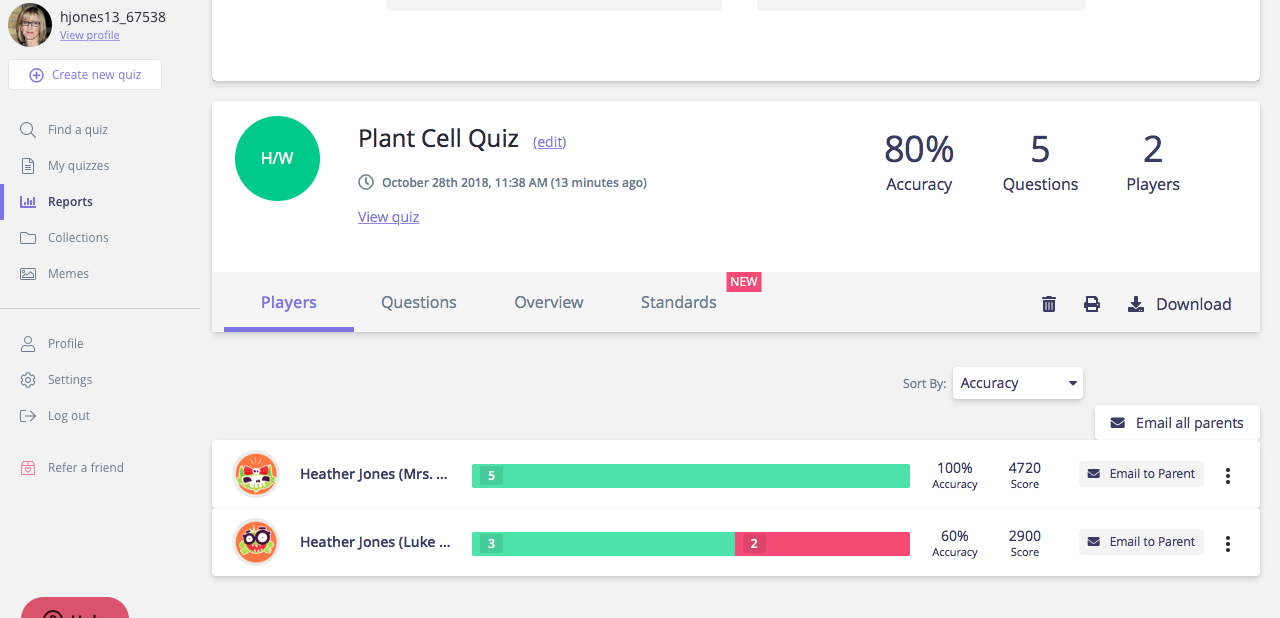Open Reports from the sidebar
The image size is (1280, 618).
tap(69, 202)
